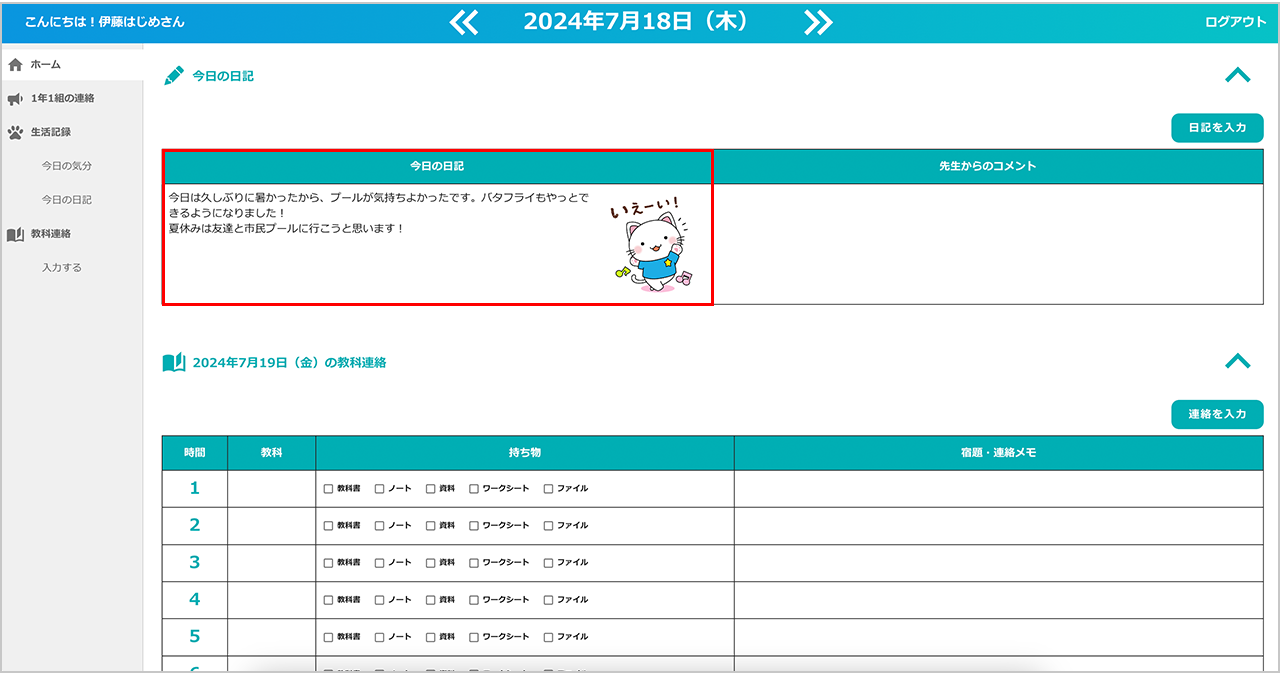The width and height of the screenshot is (1280, 675).
Task: Click the megaphone icon for class announcements
Action: pos(15,99)
